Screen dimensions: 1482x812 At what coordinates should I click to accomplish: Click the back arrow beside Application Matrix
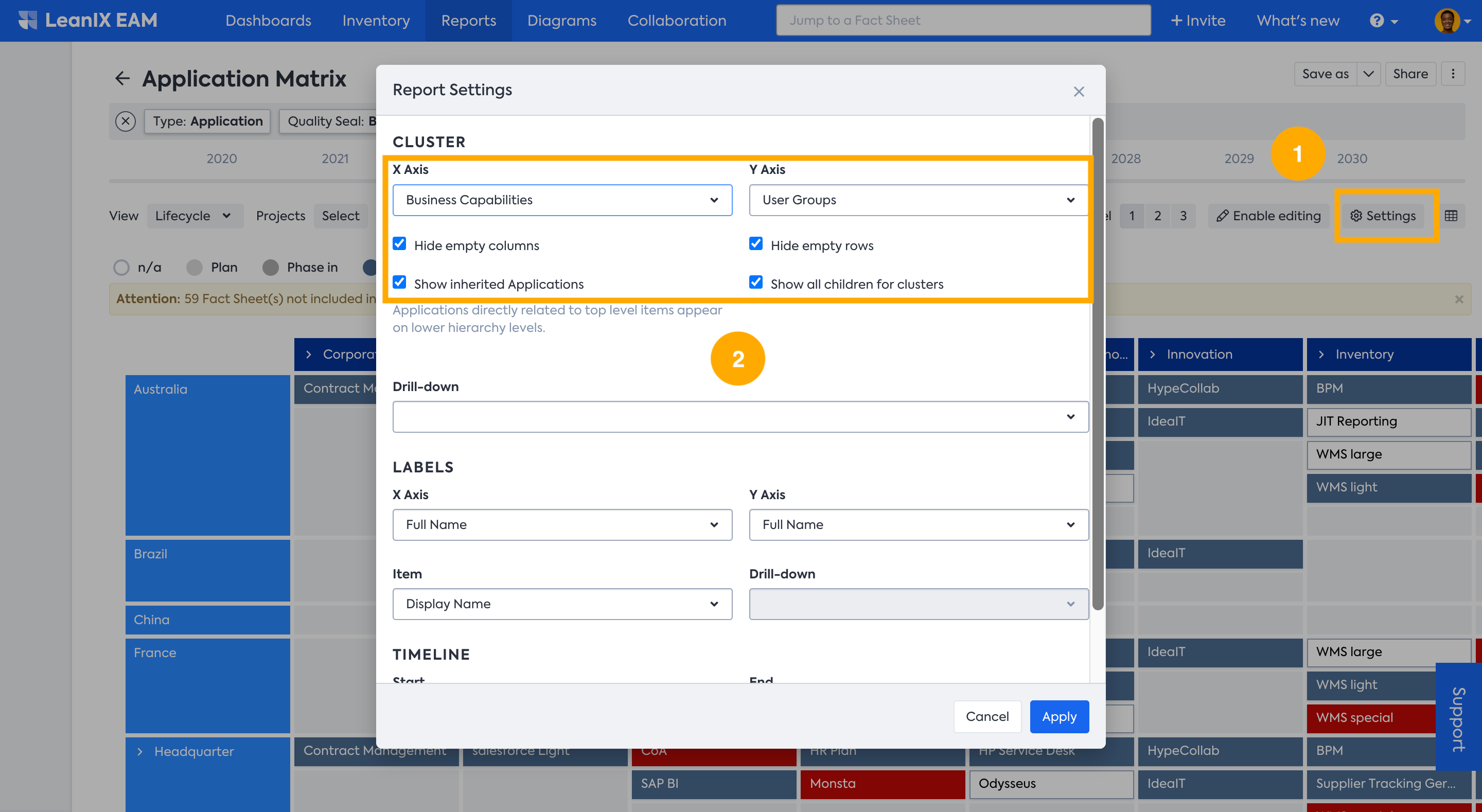pos(122,78)
